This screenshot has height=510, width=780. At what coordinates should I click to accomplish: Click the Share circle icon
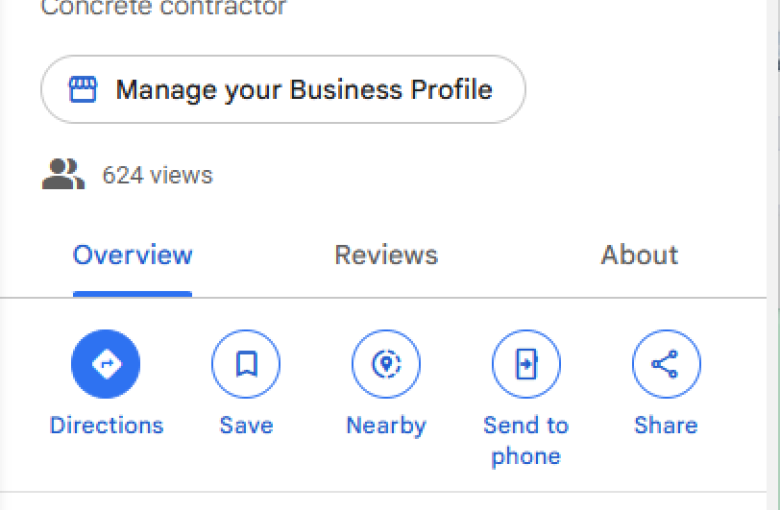tap(667, 364)
